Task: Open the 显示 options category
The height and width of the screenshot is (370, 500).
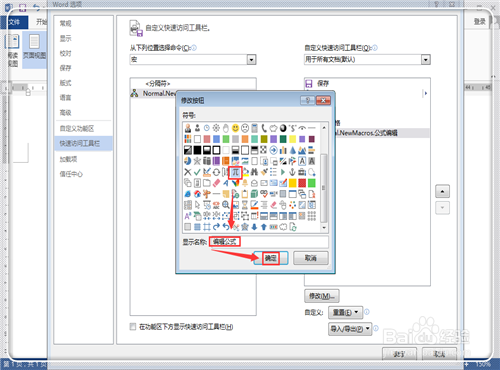Action: 65,38
